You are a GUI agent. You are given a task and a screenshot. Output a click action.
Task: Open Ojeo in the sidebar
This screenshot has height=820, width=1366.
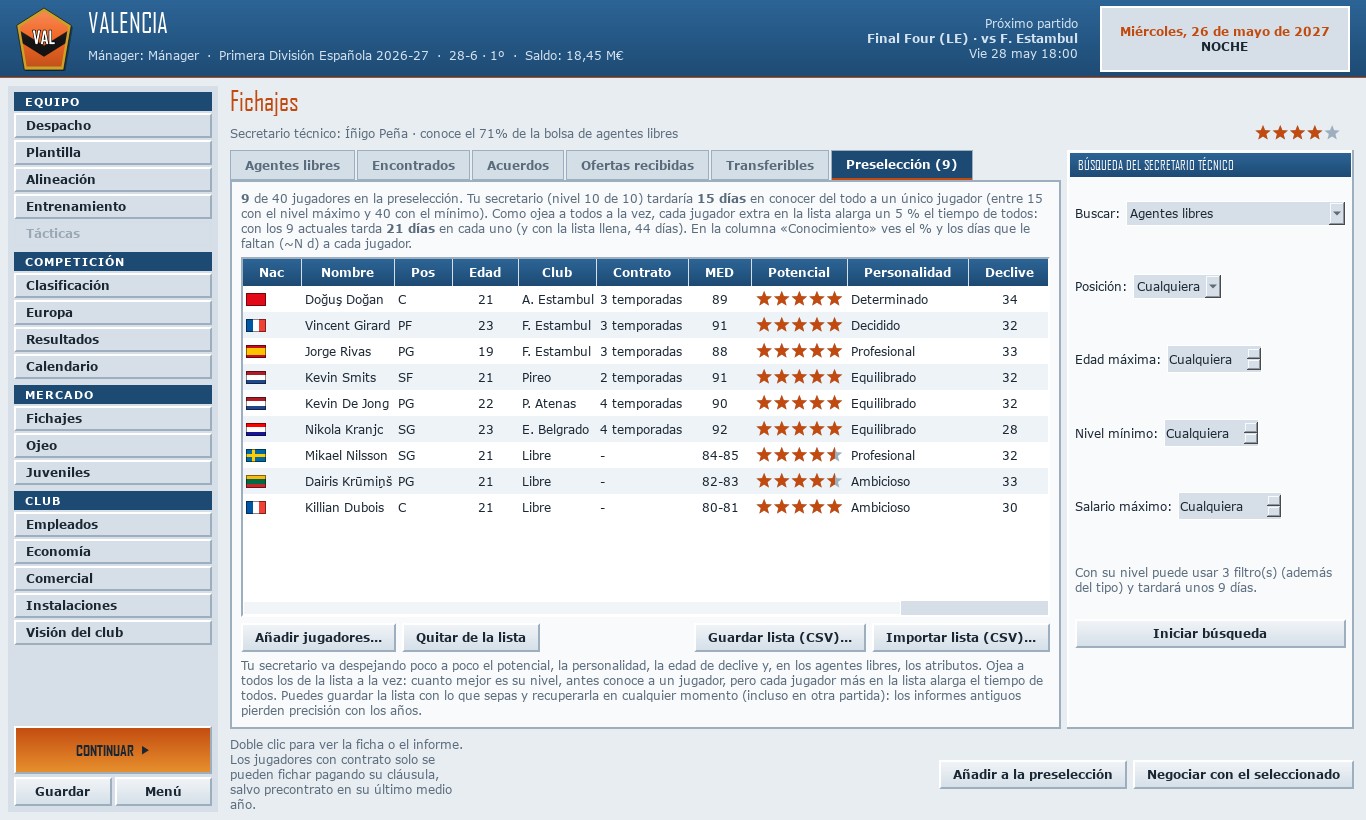pos(113,445)
